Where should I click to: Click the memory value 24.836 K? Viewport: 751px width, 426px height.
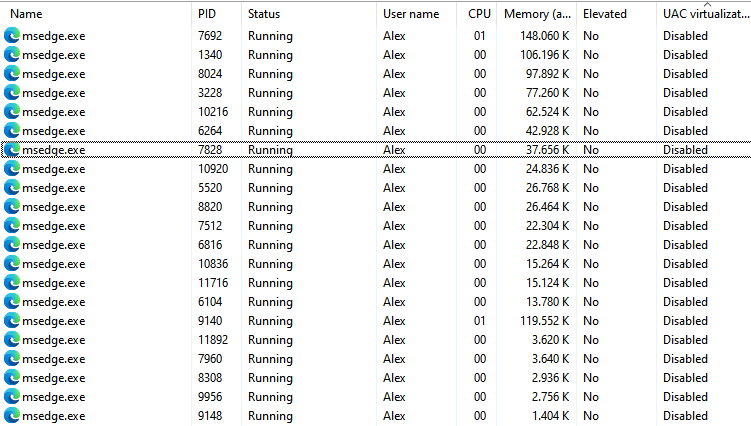click(547, 169)
